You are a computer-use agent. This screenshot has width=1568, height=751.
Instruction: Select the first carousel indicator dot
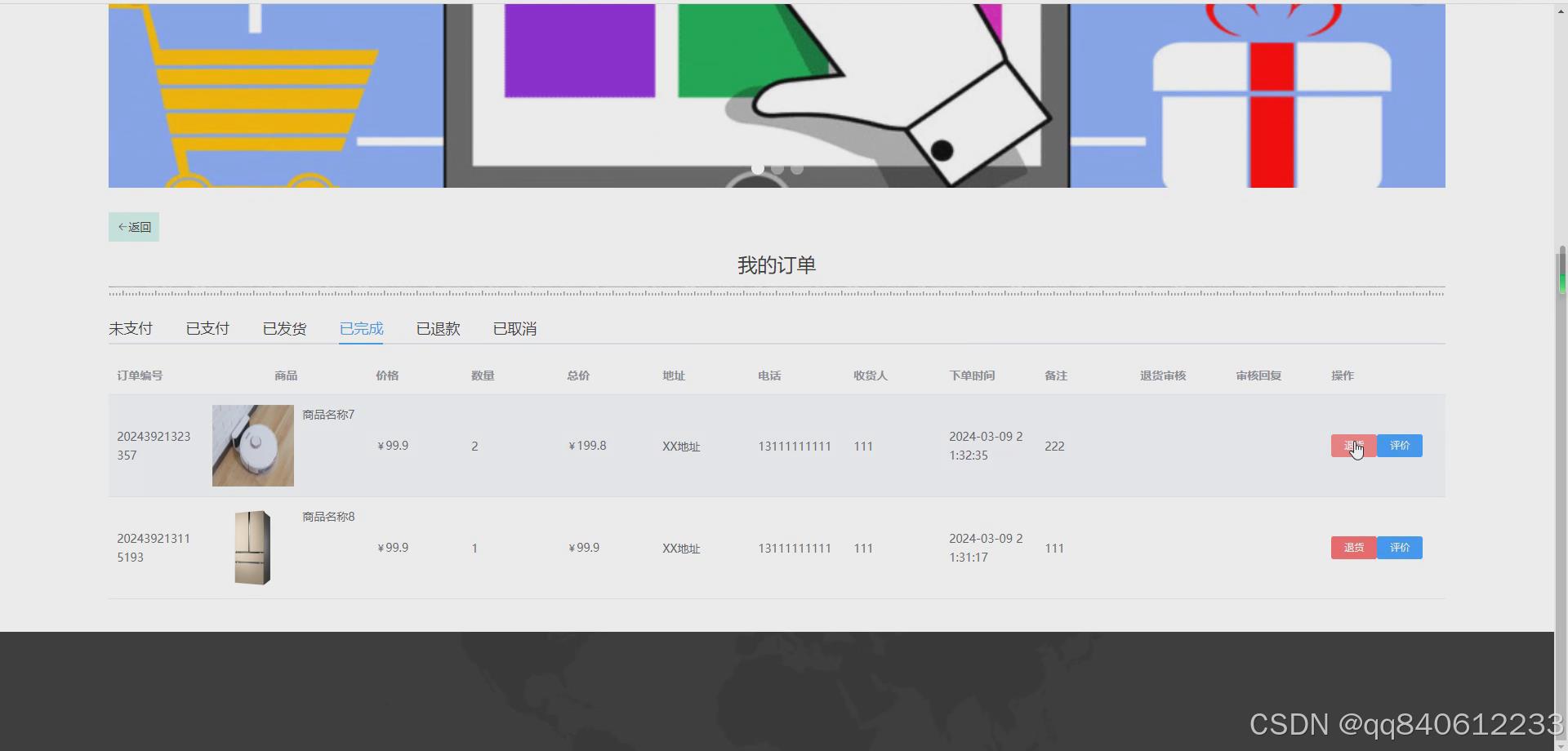pyautogui.click(x=758, y=168)
